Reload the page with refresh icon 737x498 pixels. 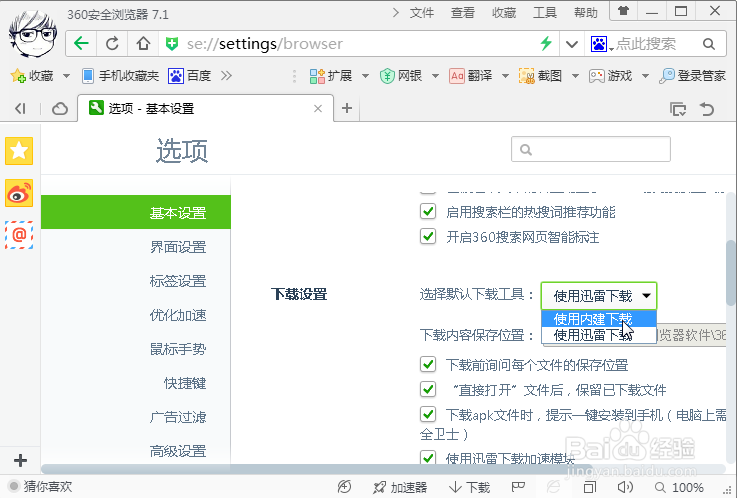pyautogui.click(x=112, y=44)
